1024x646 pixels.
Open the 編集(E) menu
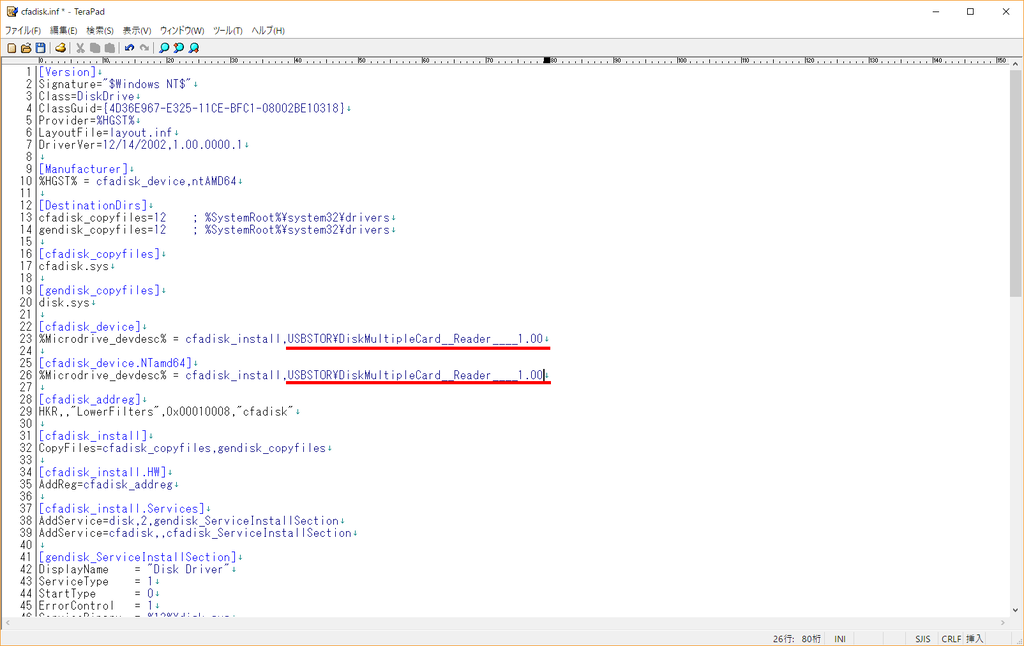(63, 31)
